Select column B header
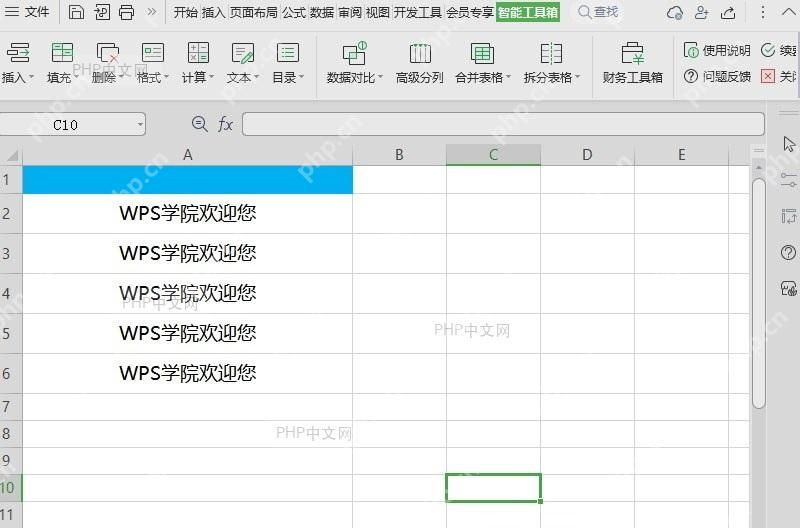 399,155
